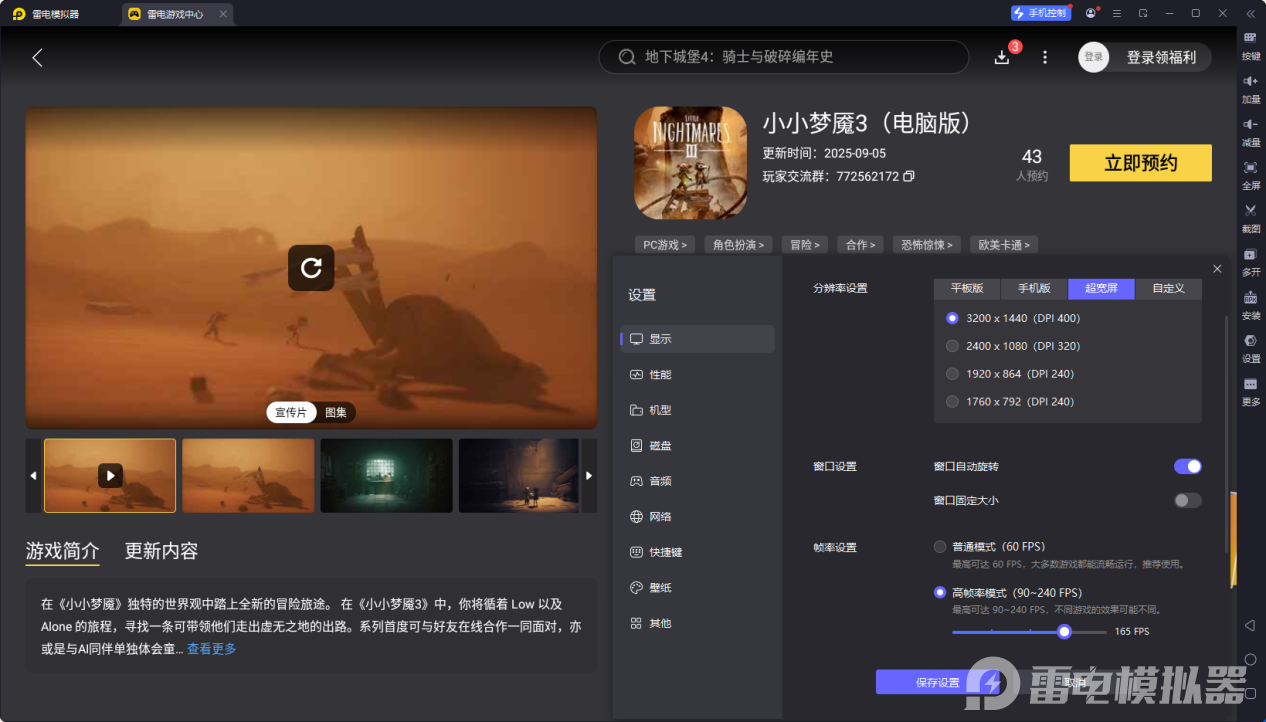Copy the player group number via copy icon
1266x722 pixels.
[907, 175]
